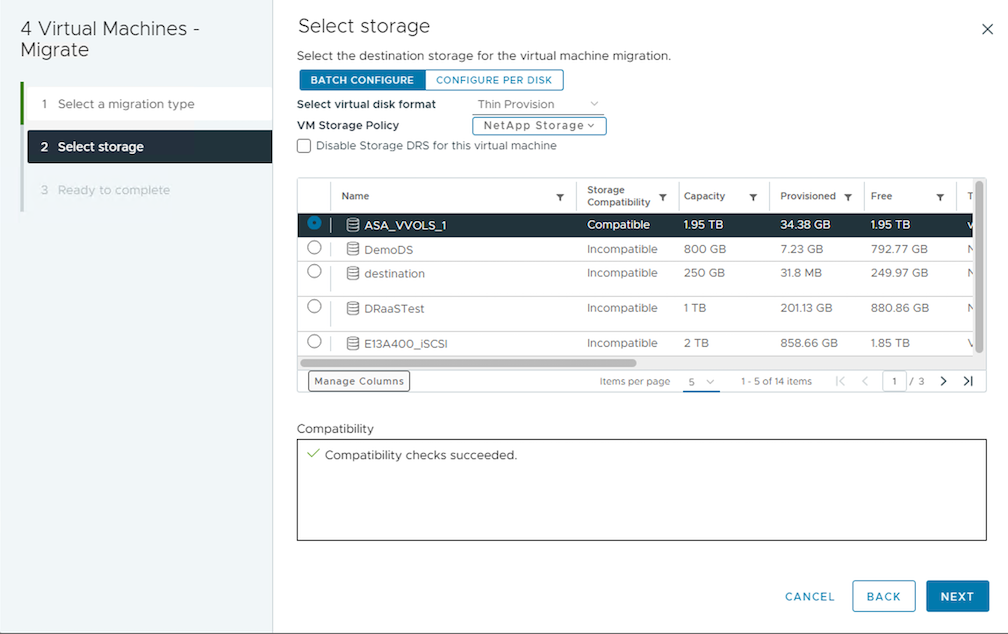Open the Capacity column filter icon
This screenshot has width=1008, height=634.
click(753, 197)
